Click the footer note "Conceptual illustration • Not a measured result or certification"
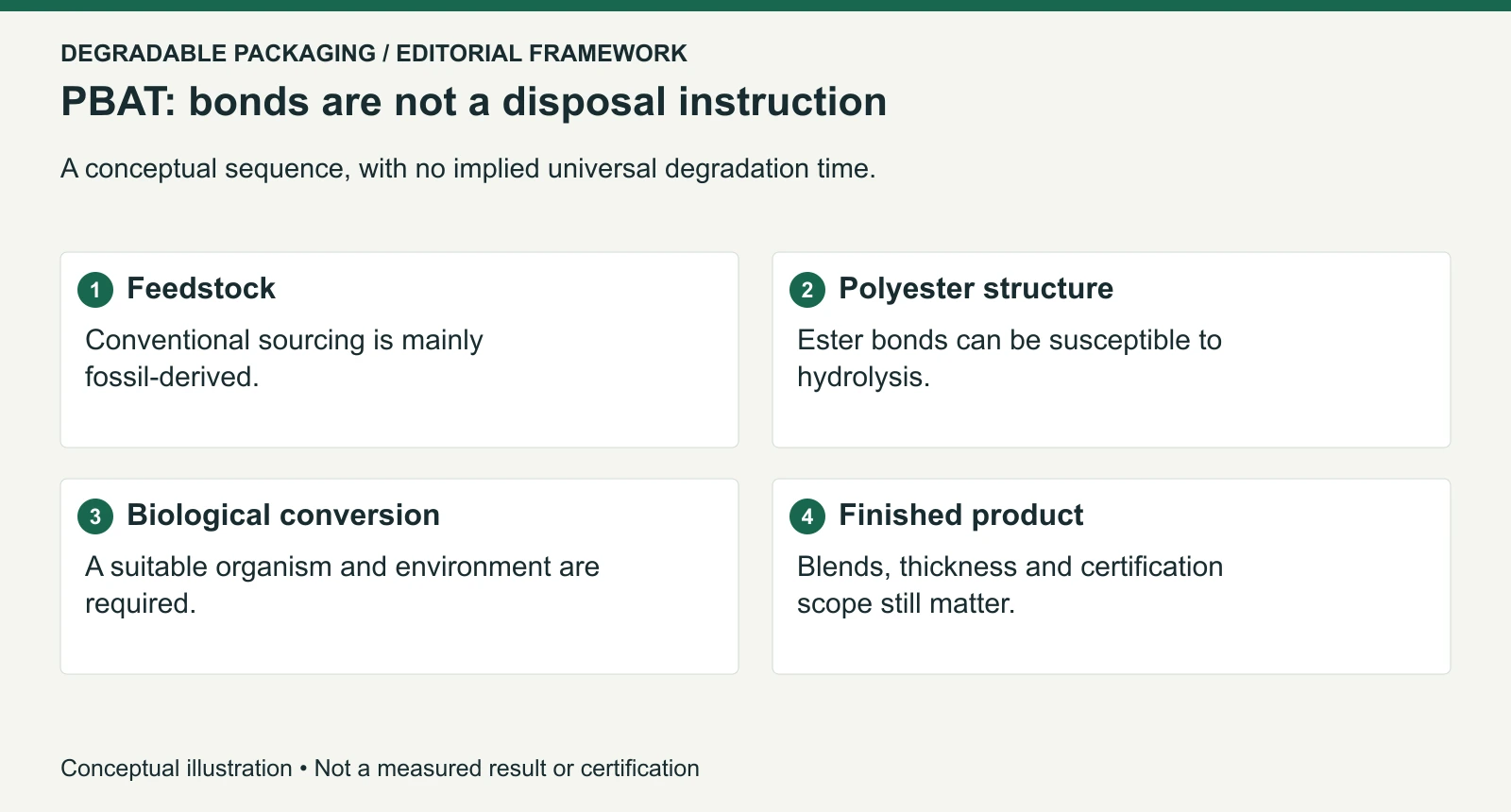The height and width of the screenshot is (812, 1511). [380, 768]
